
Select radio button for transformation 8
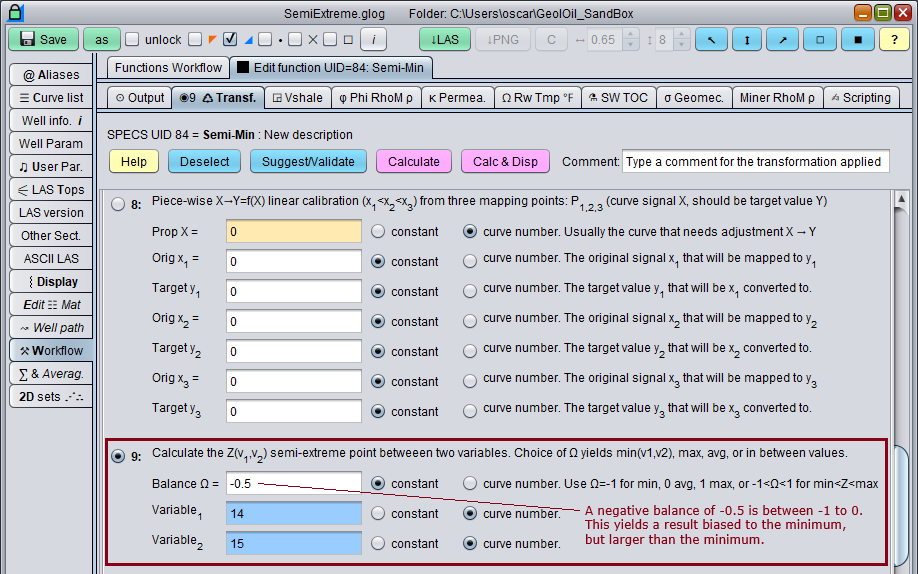tap(118, 204)
